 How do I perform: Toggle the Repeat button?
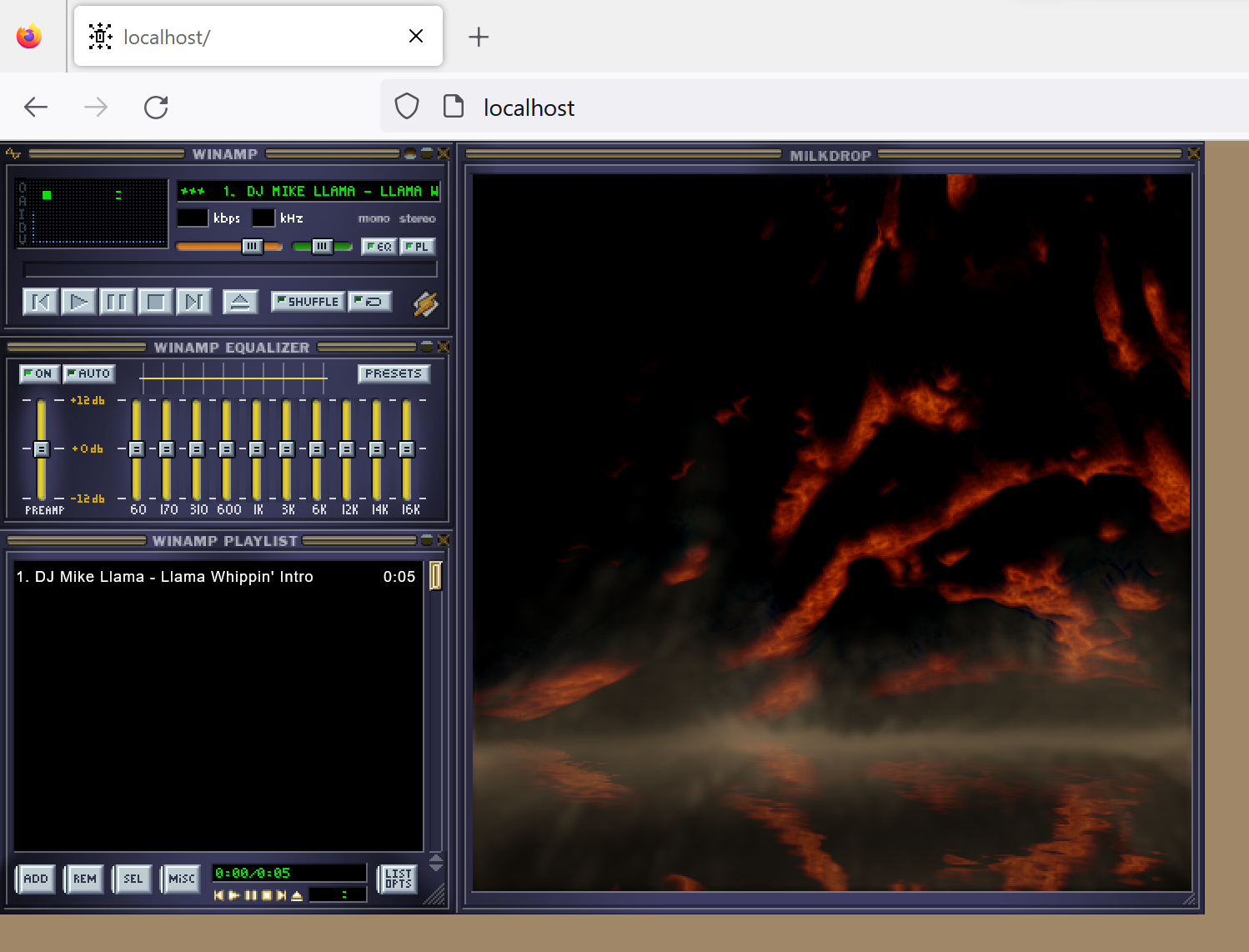click(370, 302)
